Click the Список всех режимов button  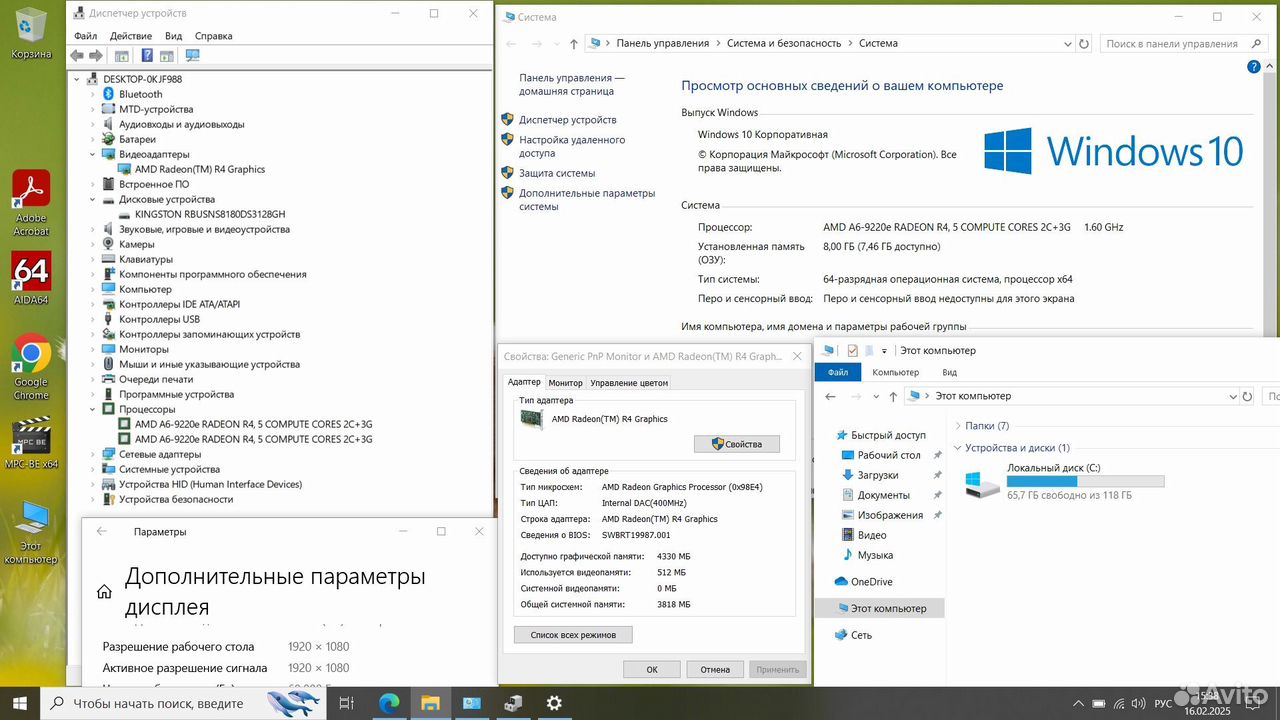coord(573,635)
